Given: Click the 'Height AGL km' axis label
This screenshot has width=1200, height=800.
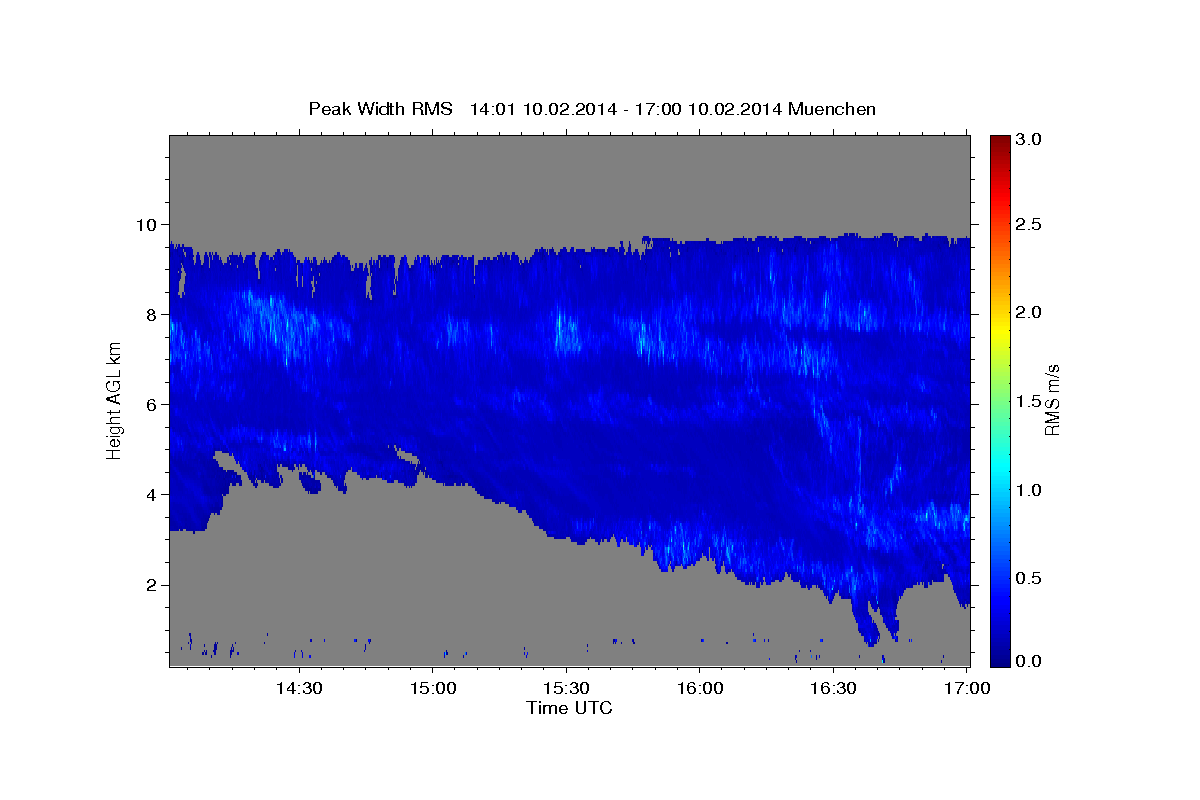Looking at the screenshot, I should (114, 400).
